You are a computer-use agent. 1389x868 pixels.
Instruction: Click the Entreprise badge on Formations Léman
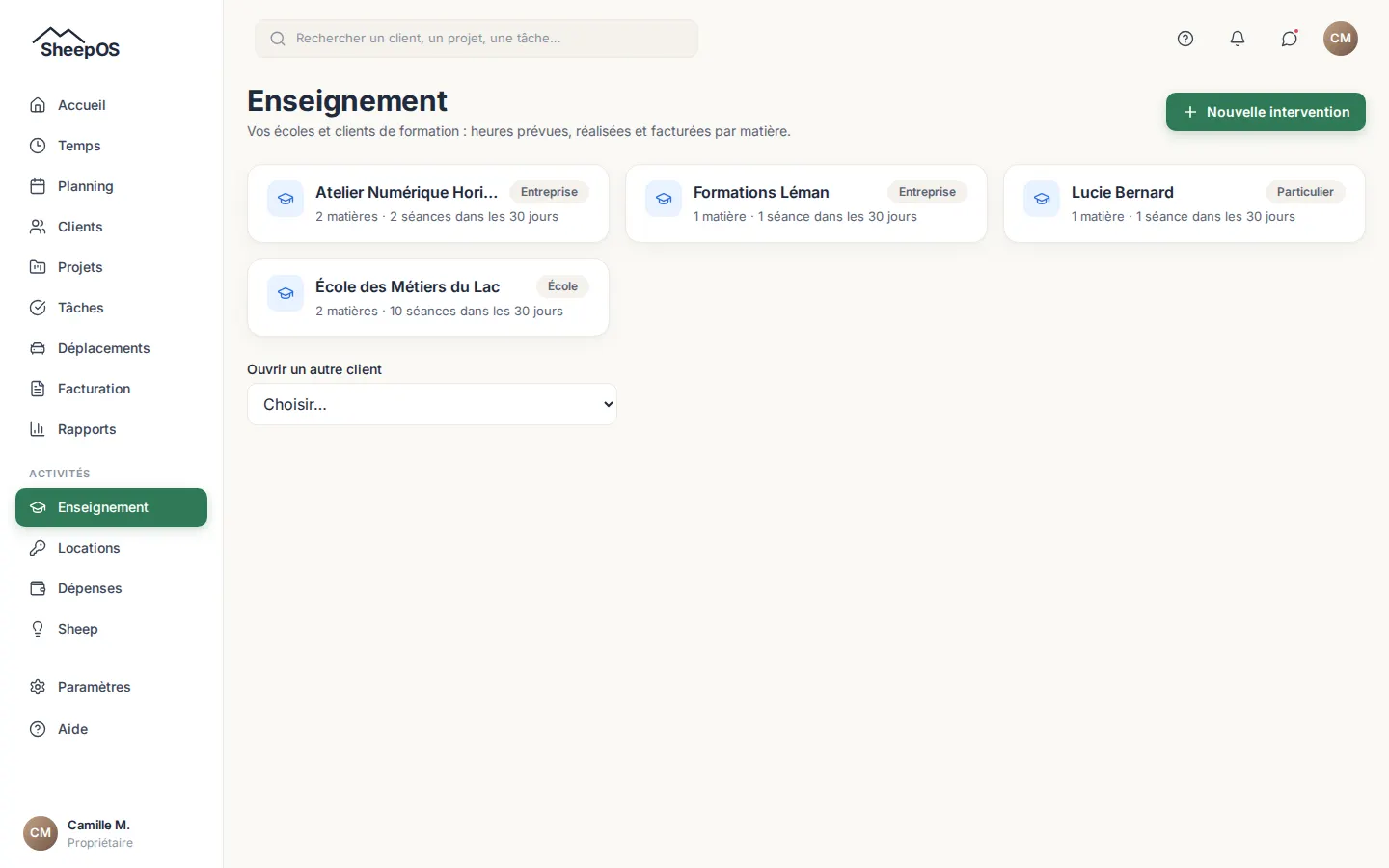[927, 192]
